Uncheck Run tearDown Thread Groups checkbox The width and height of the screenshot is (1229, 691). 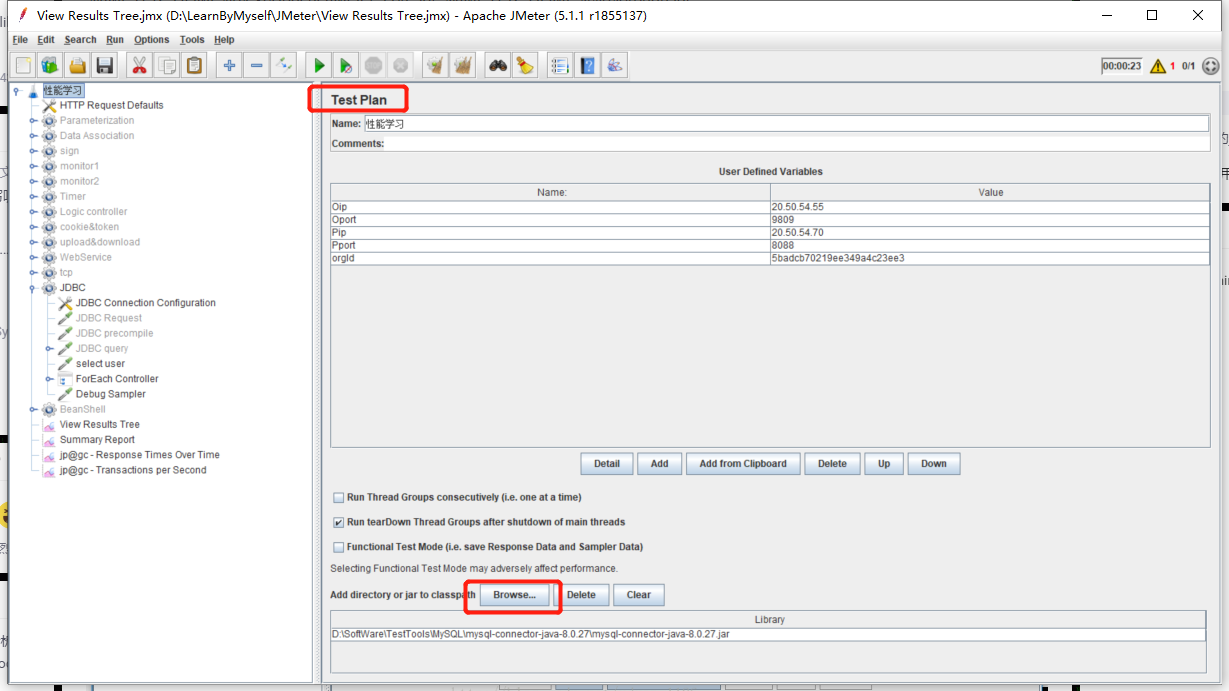click(x=338, y=522)
